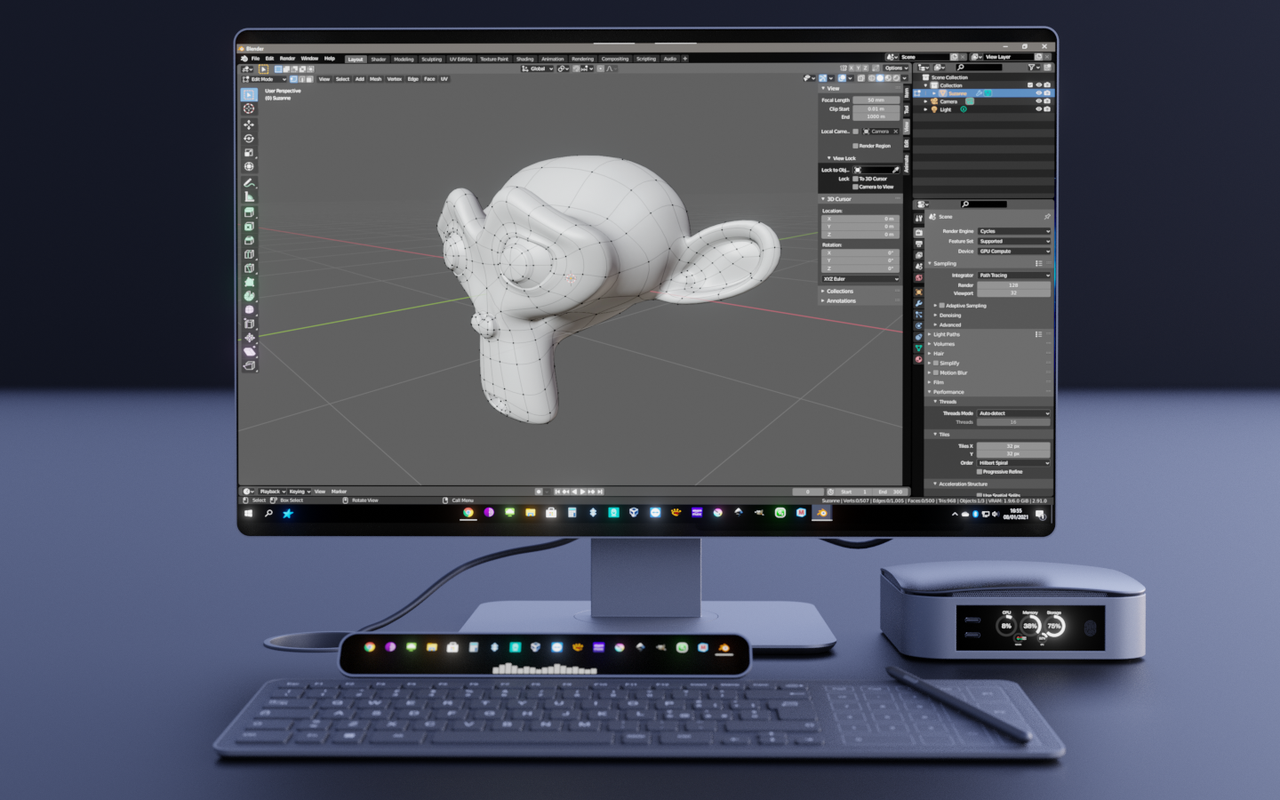This screenshot has width=1280, height=800.
Task: Open the Keying popover in timeline
Action: [300, 491]
